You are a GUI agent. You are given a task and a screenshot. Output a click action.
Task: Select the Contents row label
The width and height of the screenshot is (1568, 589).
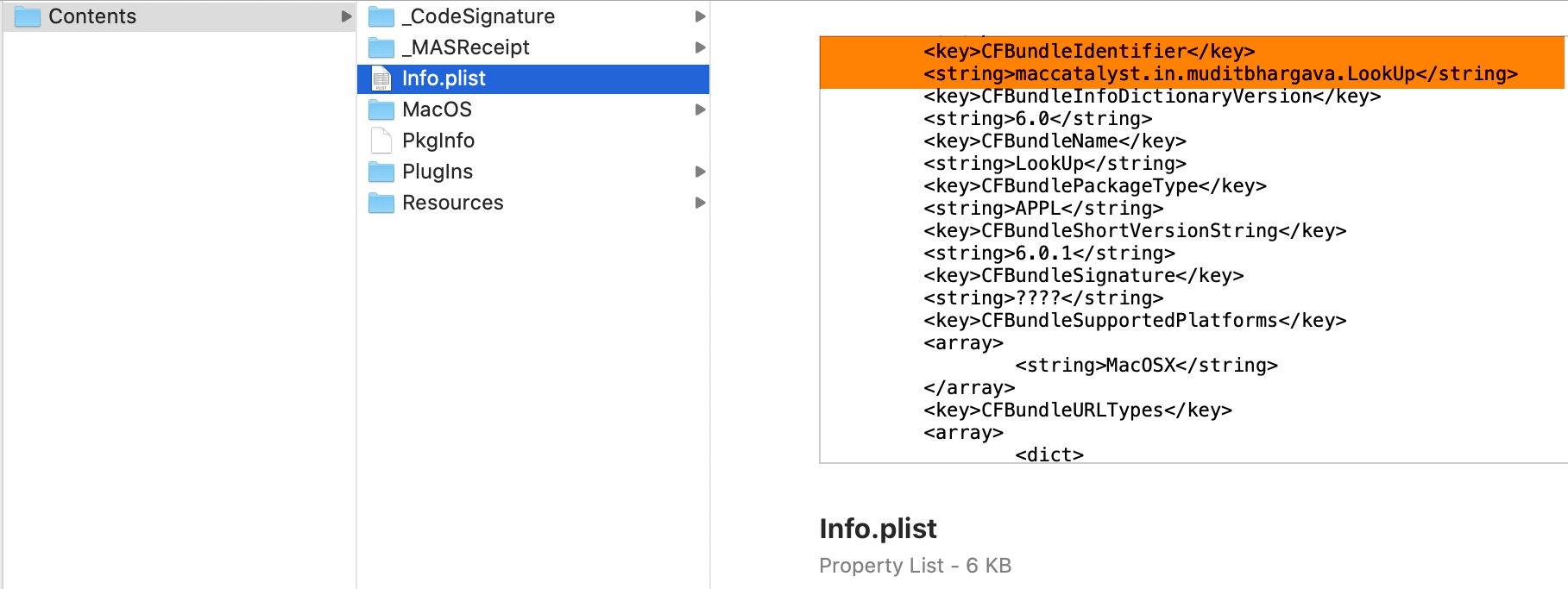click(x=92, y=16)
